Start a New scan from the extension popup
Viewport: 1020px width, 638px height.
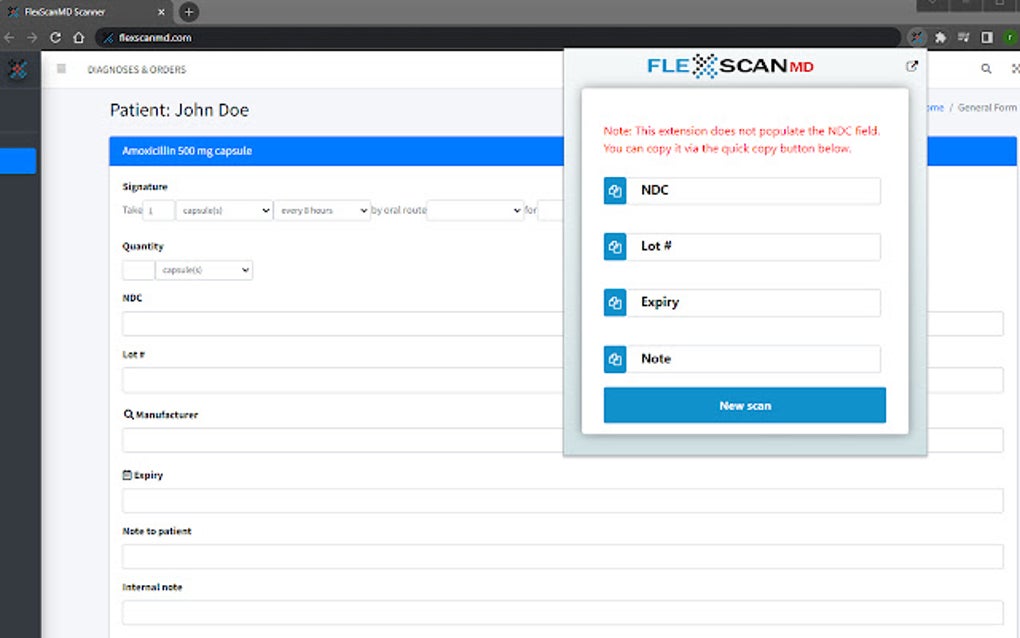coord(744,405)
